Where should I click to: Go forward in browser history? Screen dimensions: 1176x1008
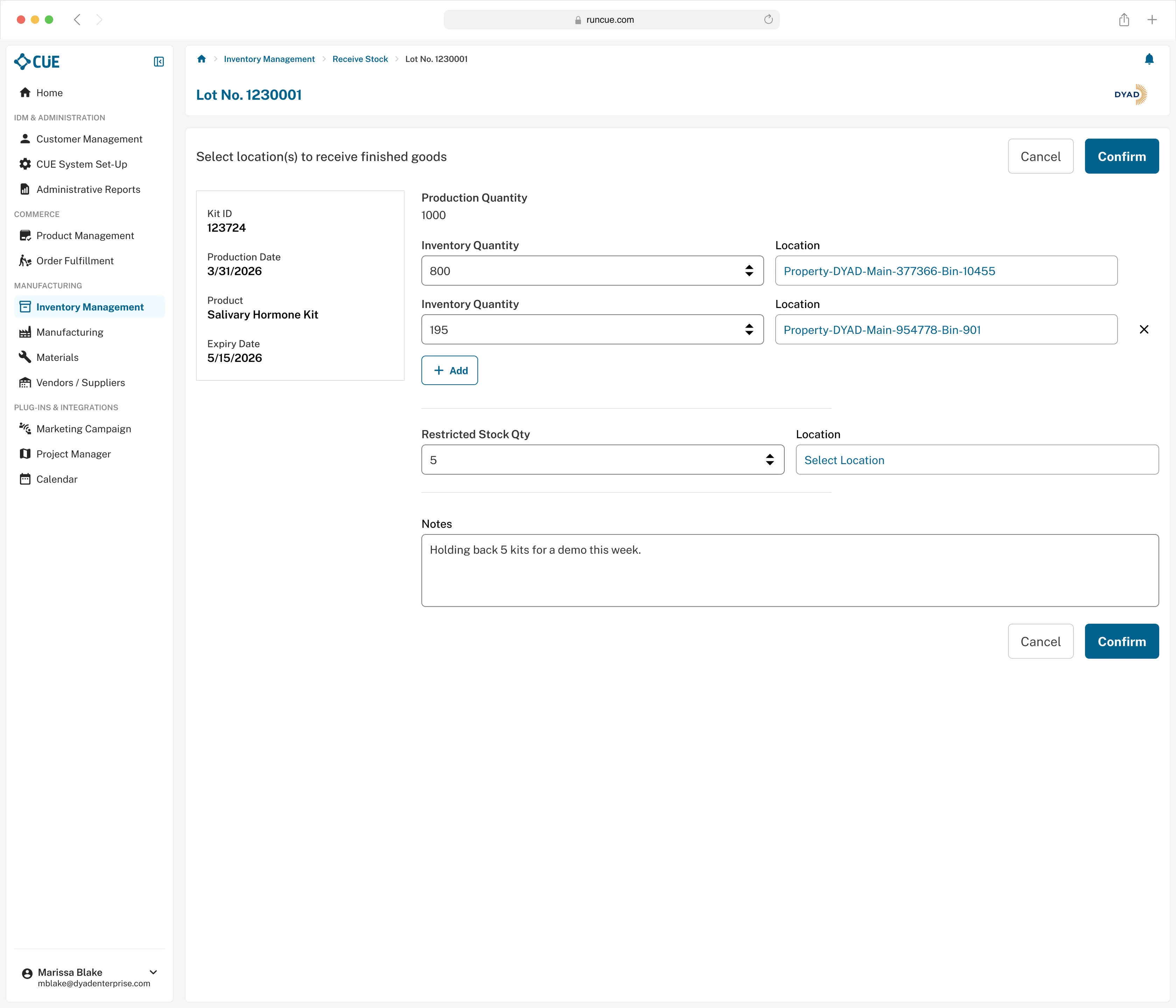click(x=99, y=20)
